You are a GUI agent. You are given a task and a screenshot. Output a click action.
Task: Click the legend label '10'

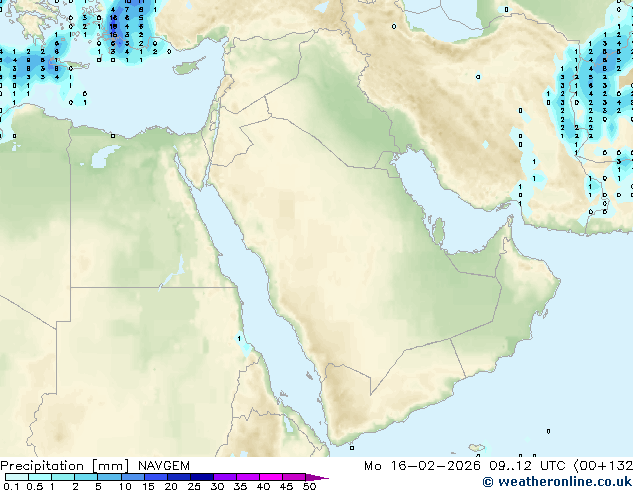[125, 486]
